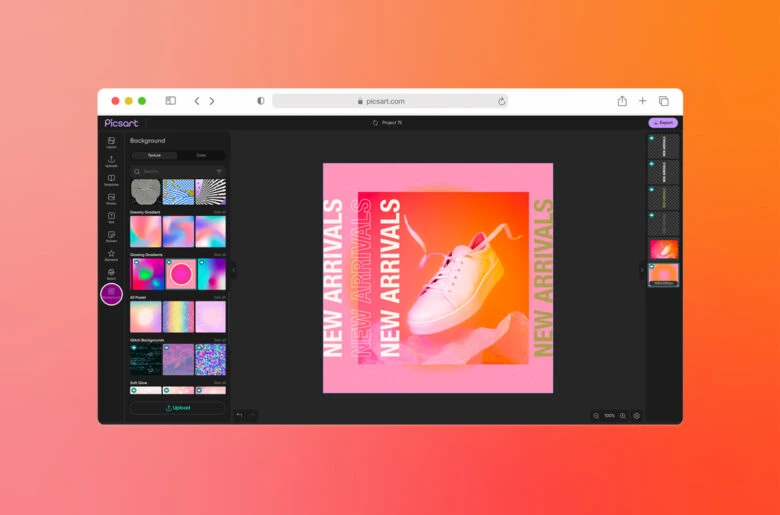Click the zoom in magnifier icon
This screenshot has height=515, width=780.
coord(622,415)
